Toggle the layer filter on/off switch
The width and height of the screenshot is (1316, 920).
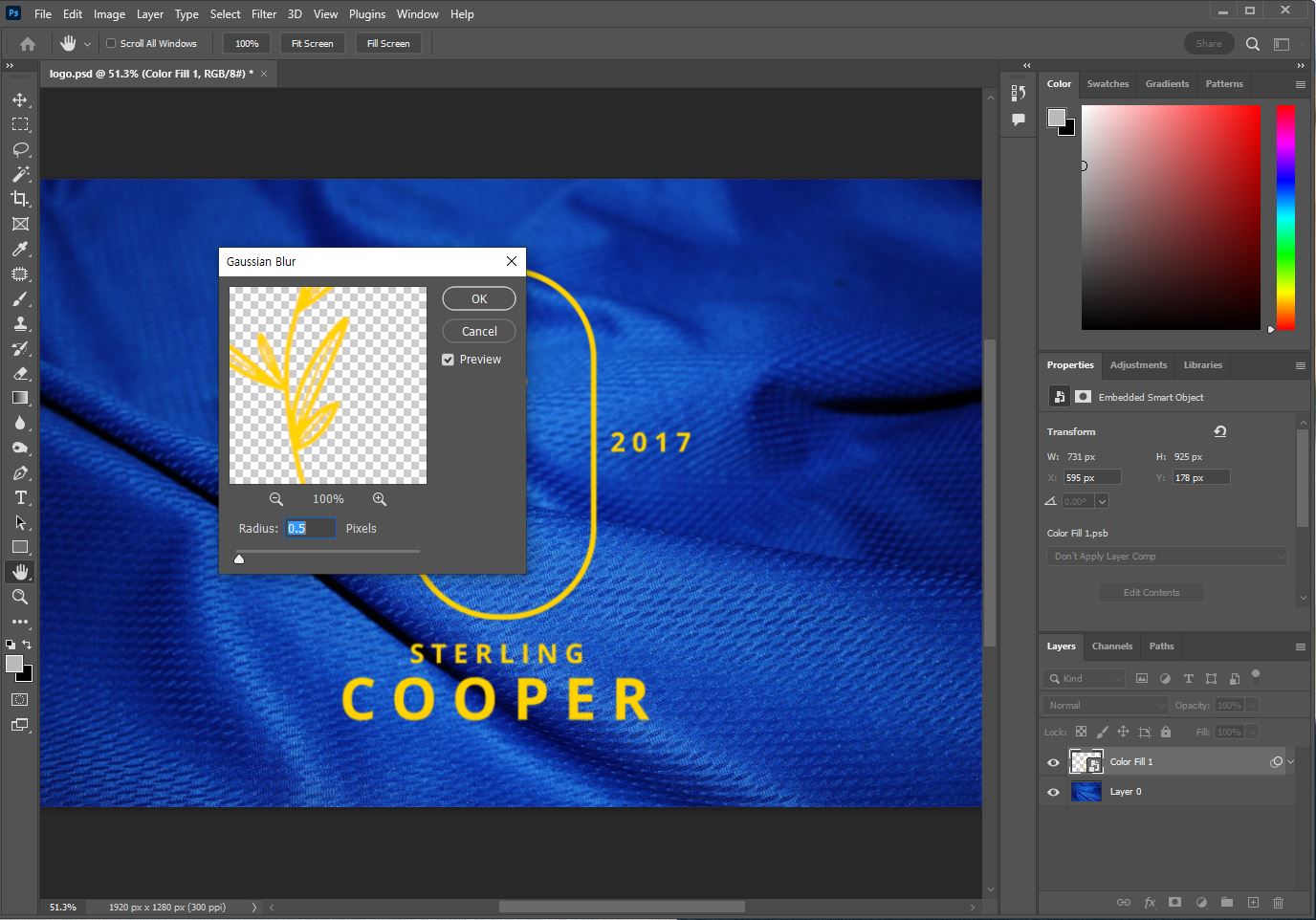1256,676
